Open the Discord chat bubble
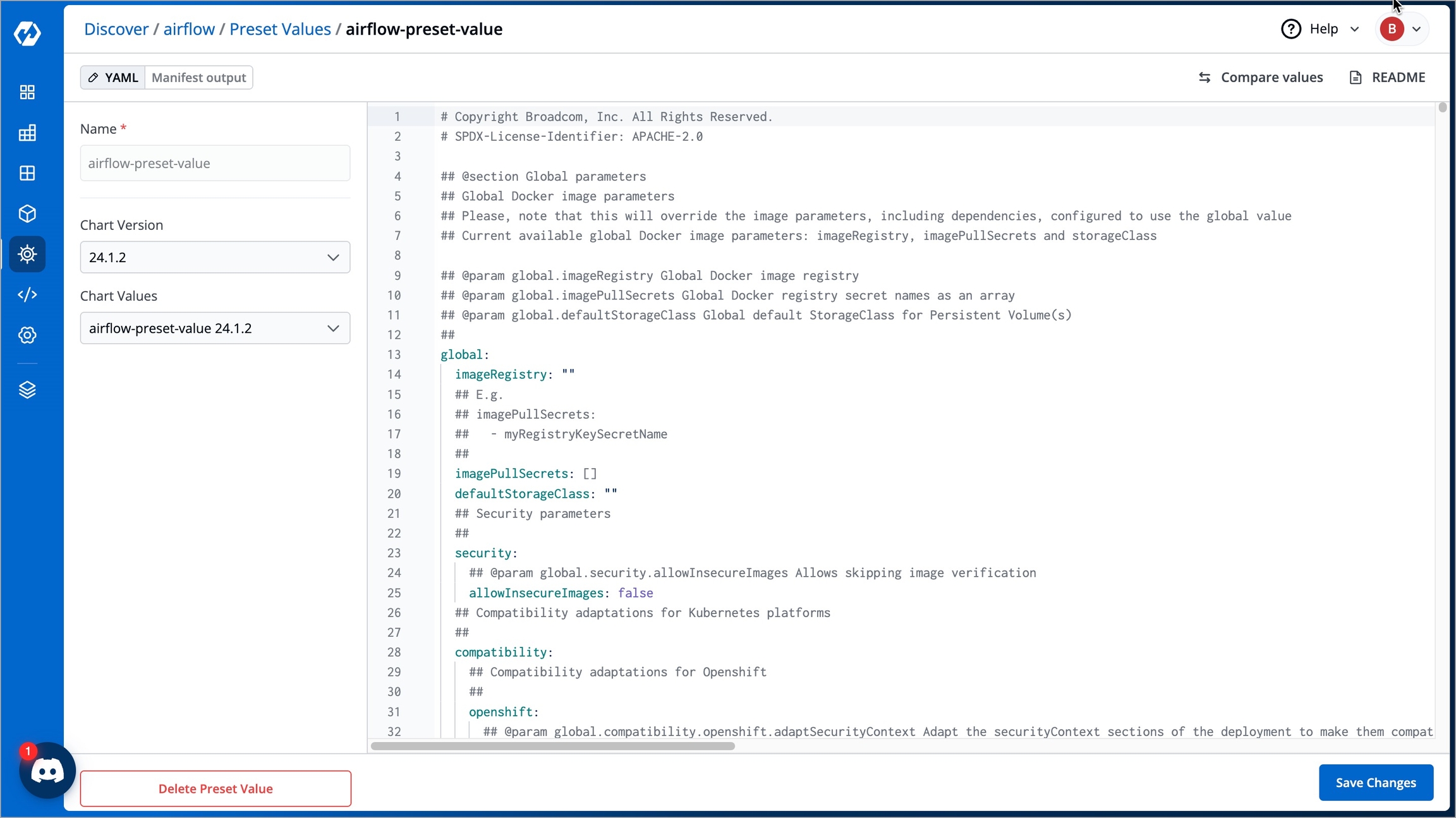Viewport: 1456px width, 818px height. 47,771
